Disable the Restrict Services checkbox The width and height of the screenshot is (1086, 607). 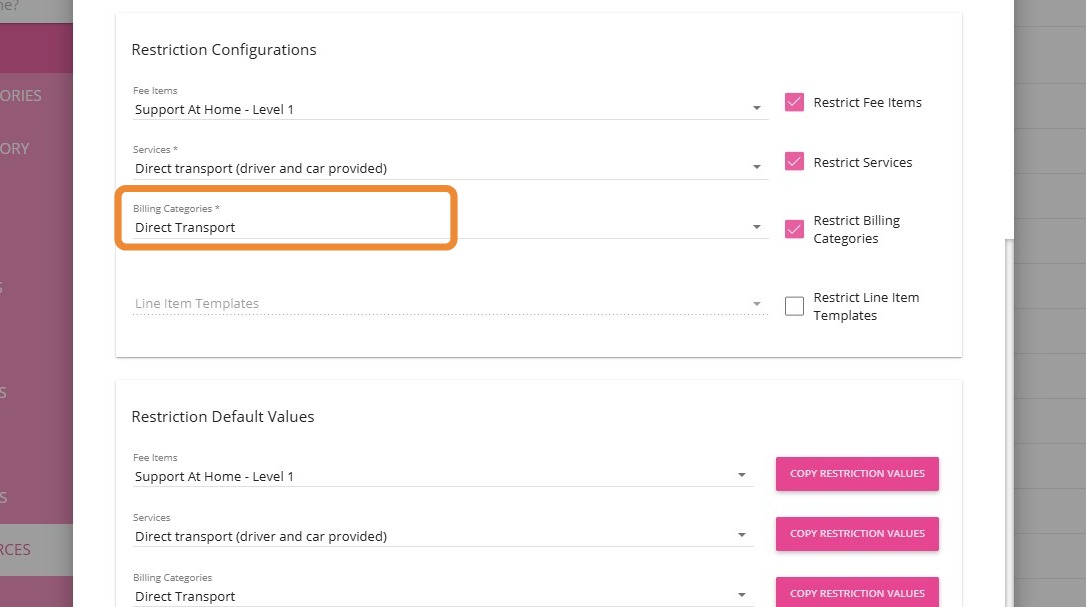coord(794,162)
